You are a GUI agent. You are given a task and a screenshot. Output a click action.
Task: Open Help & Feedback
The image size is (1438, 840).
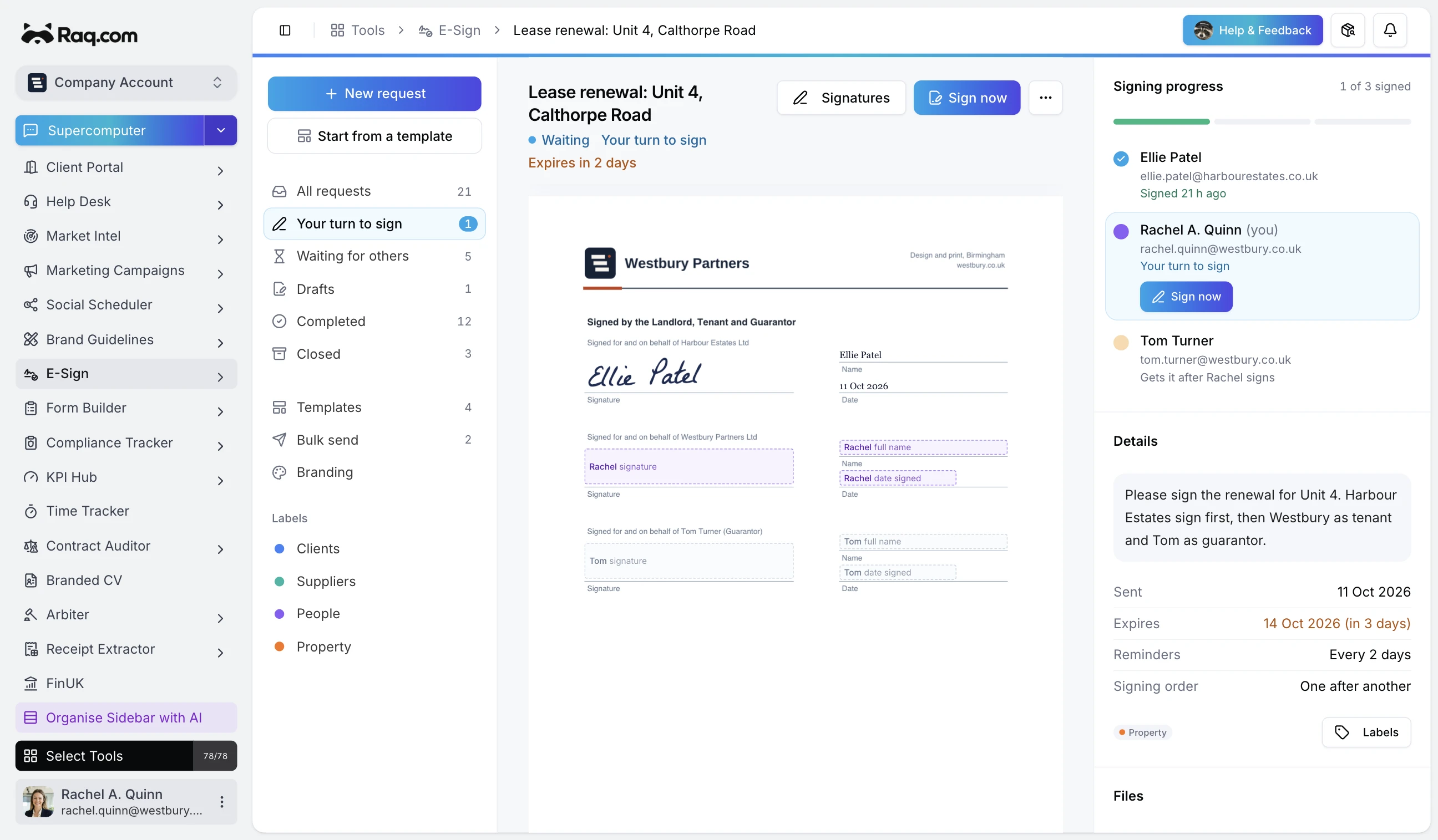(1253, 30)
